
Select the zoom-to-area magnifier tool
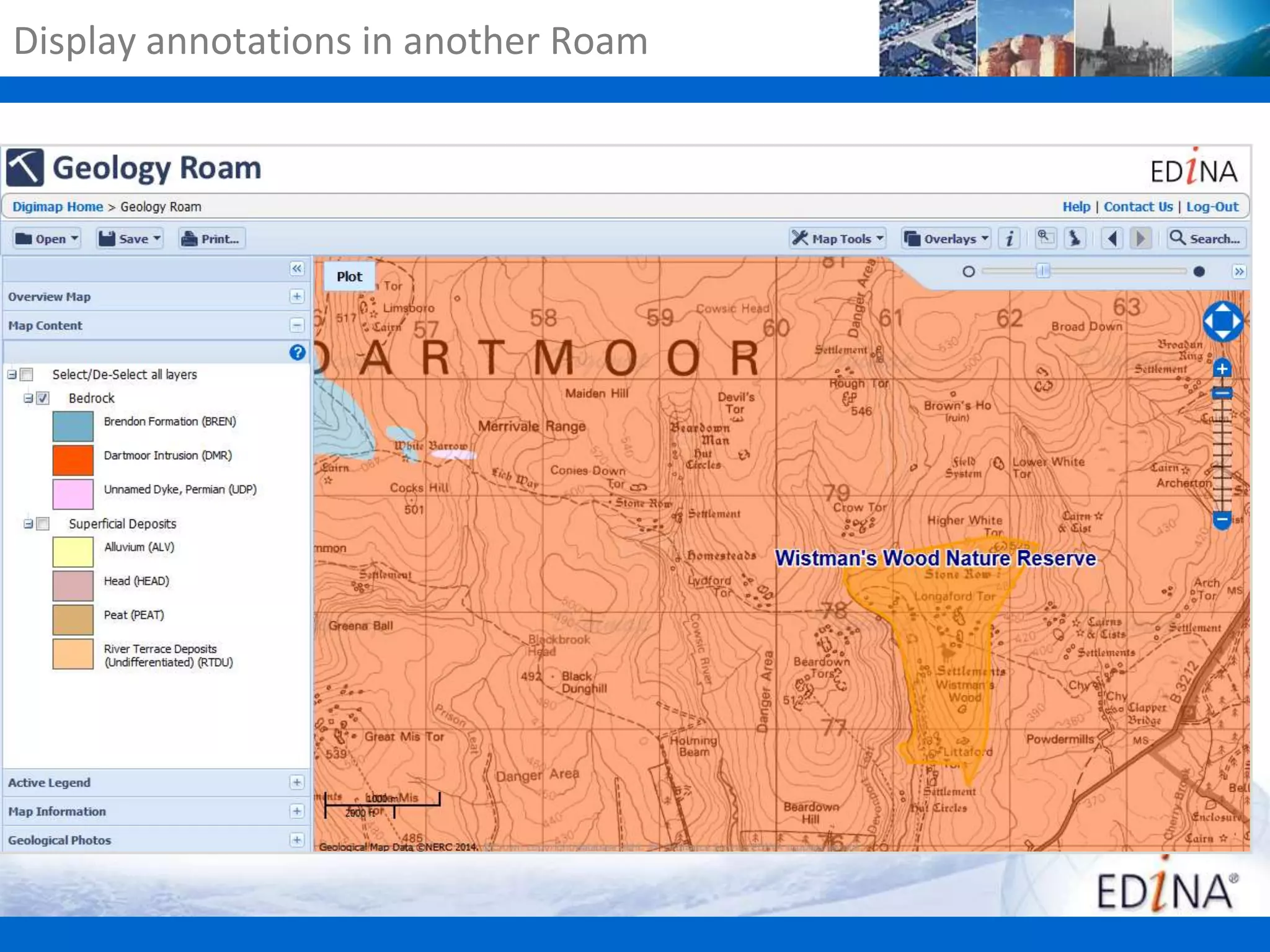[x=1046, y=239]
